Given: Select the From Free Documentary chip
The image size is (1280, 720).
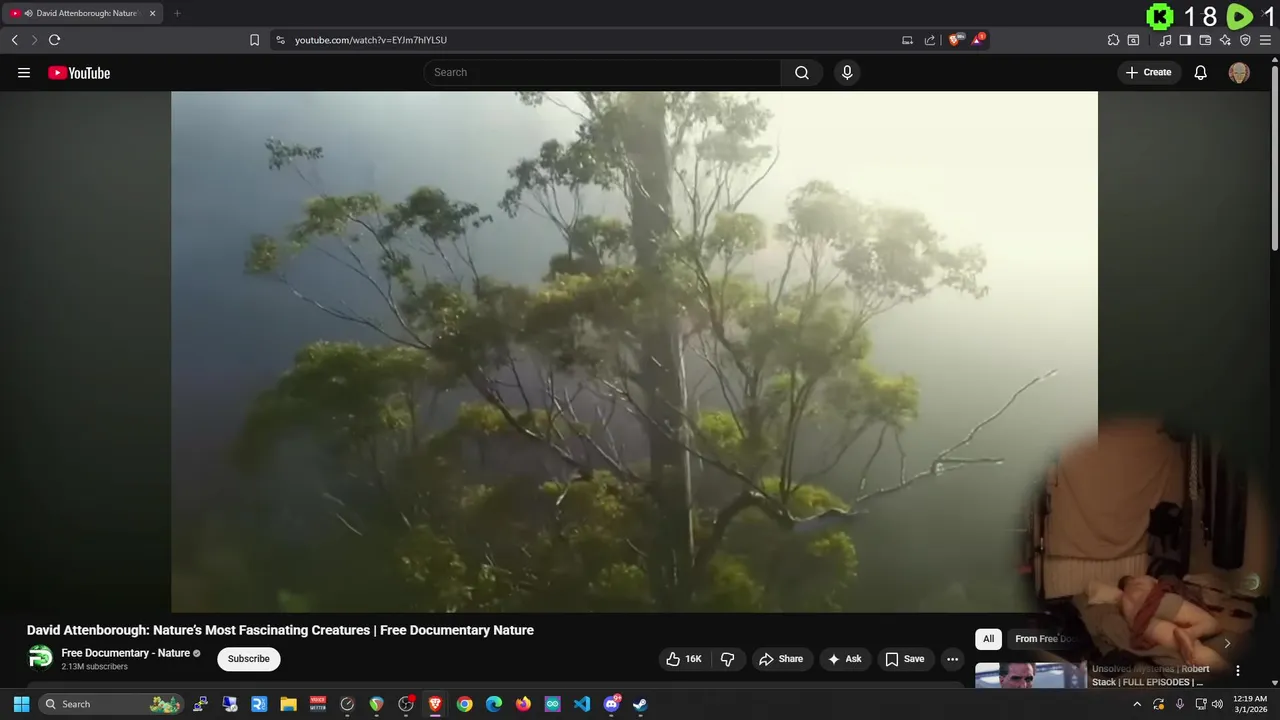Looking at the screenshot, I should pyautogui.click(x=1046, y=639).
